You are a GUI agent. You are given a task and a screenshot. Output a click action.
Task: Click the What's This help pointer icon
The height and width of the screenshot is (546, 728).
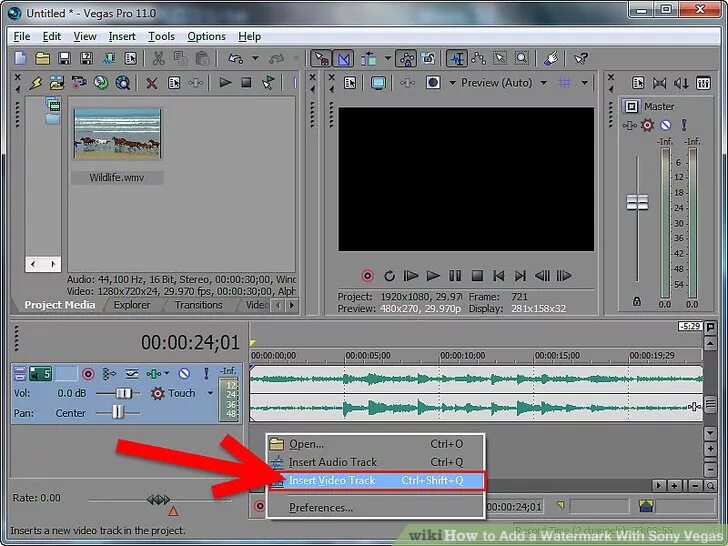pos(581,58)
